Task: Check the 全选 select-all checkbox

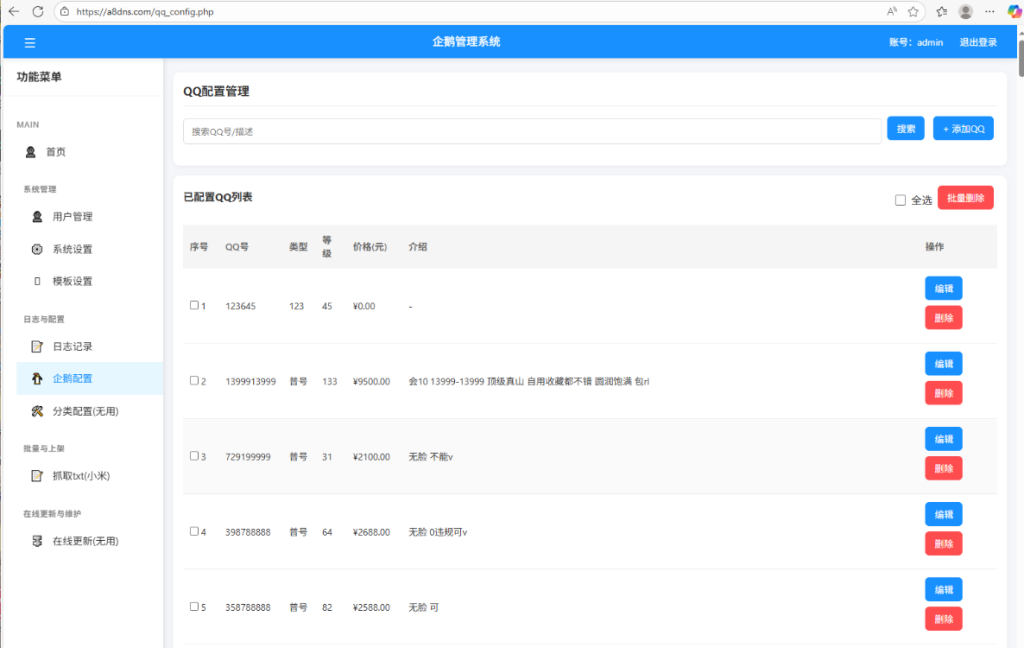Action: (900, 200)
